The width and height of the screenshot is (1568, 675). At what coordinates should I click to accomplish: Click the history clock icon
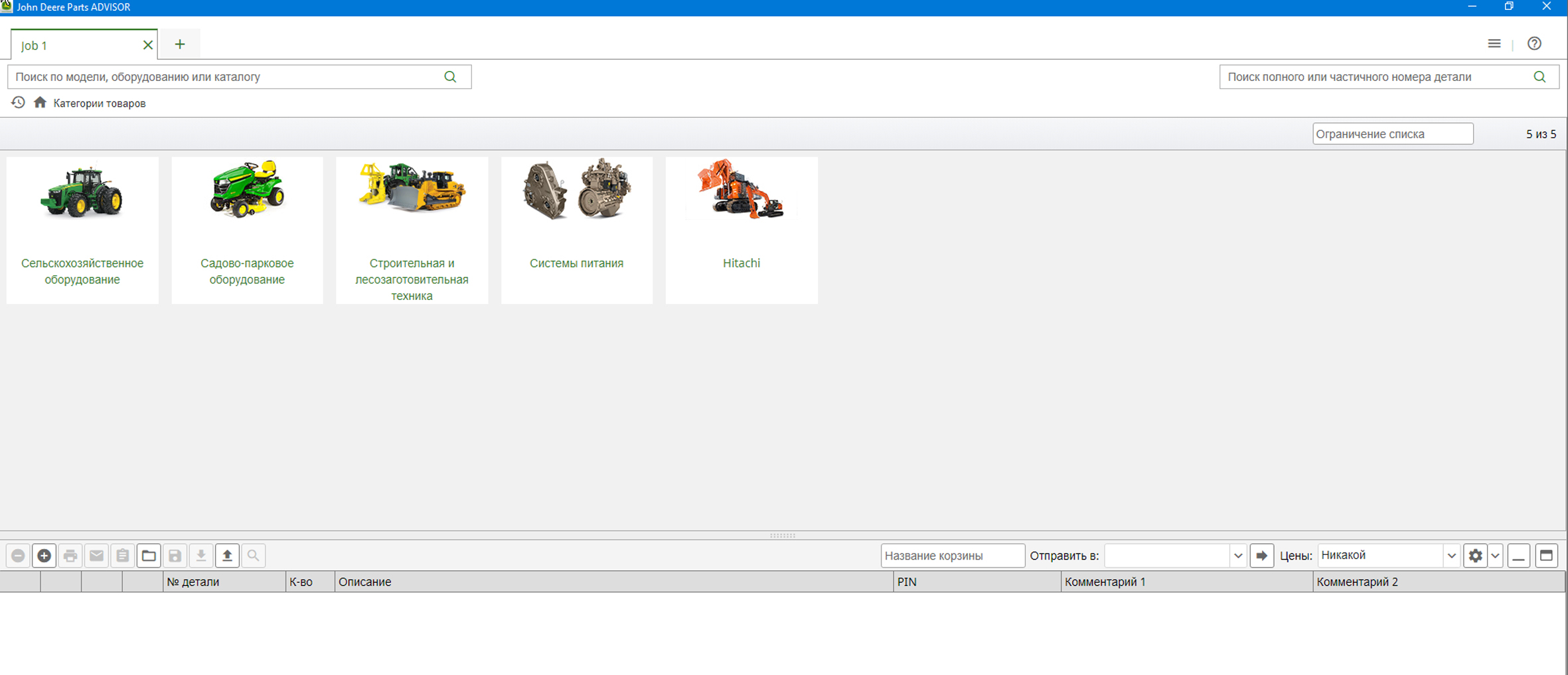18,103
